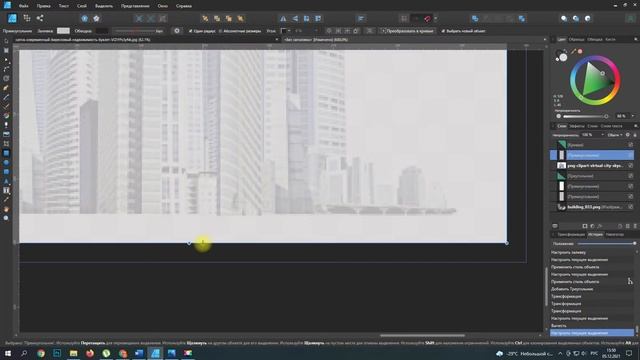640x360 pixels.
Task: Open the Layers panel options menu
Action: point(636,126)
